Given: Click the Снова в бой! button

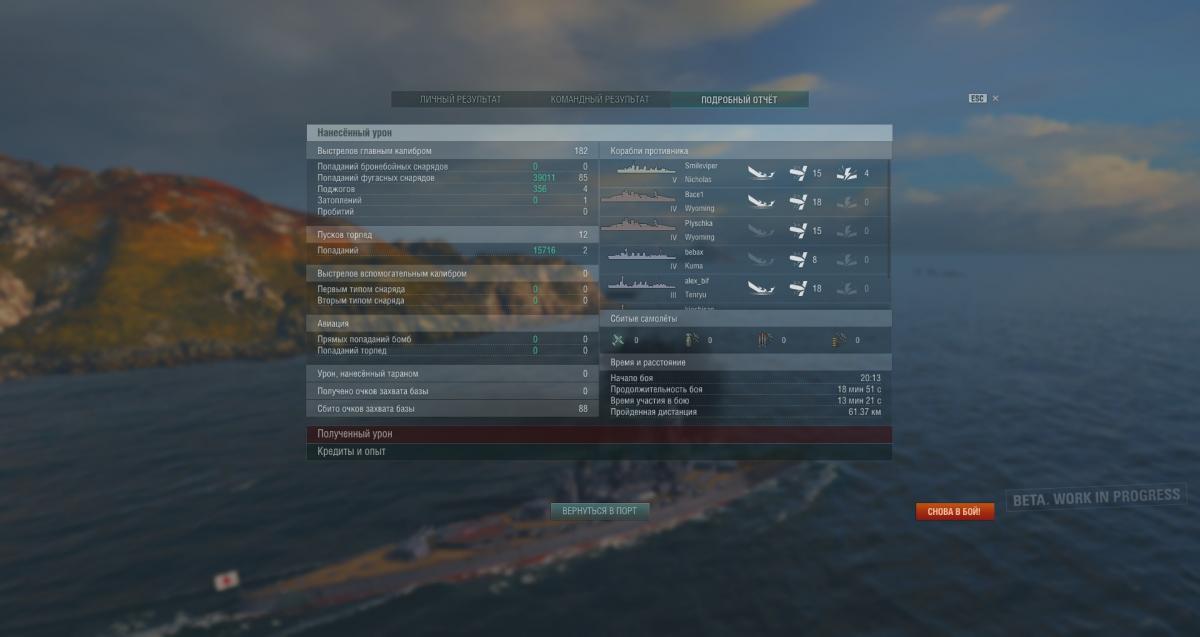Looking at the screenshot, I should 955,512.
